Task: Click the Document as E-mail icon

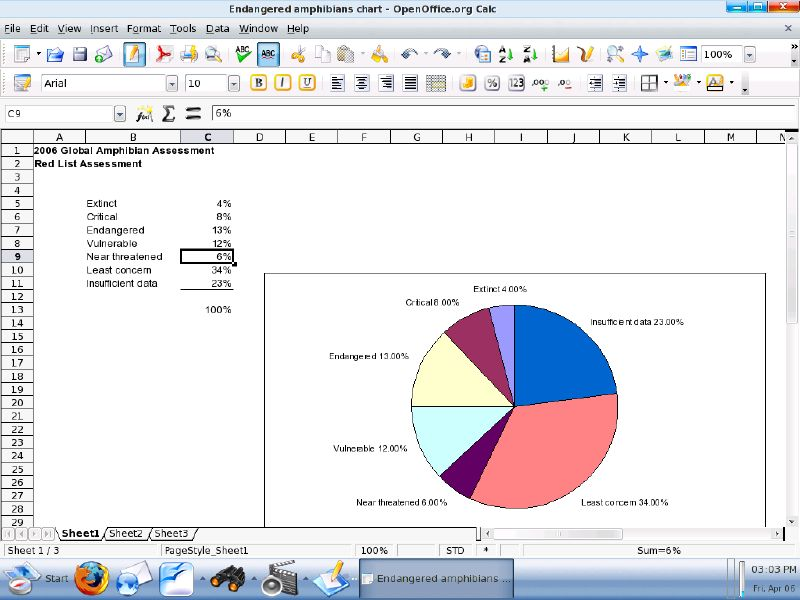Action: [x=104, y=54]
